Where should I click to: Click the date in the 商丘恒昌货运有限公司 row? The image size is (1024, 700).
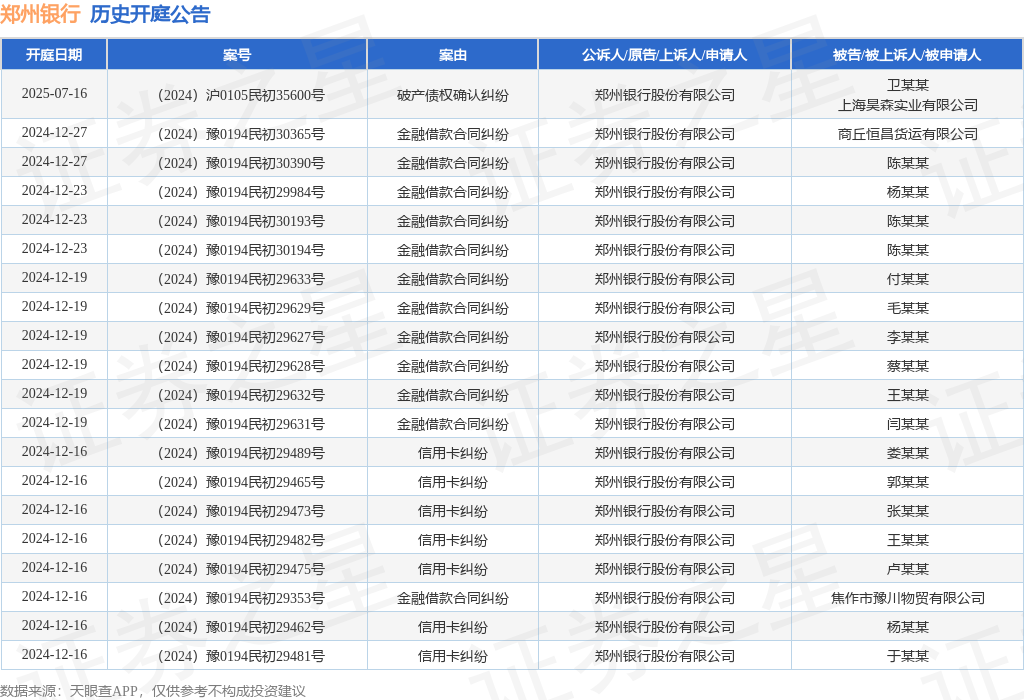54,133
